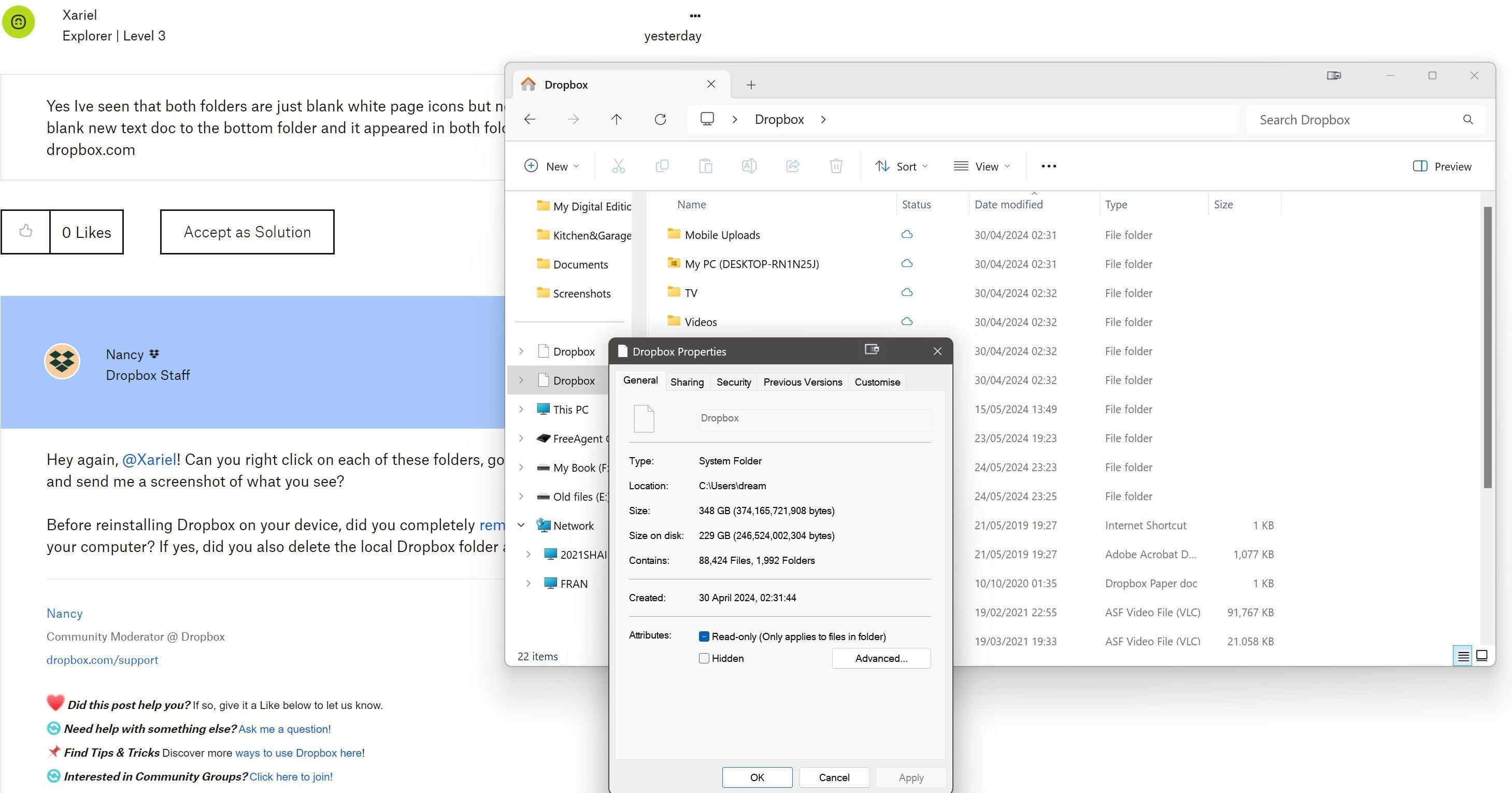Click the Share toolbar icon
Viewport: 1512px width, 793px height.
pos(792,166)
